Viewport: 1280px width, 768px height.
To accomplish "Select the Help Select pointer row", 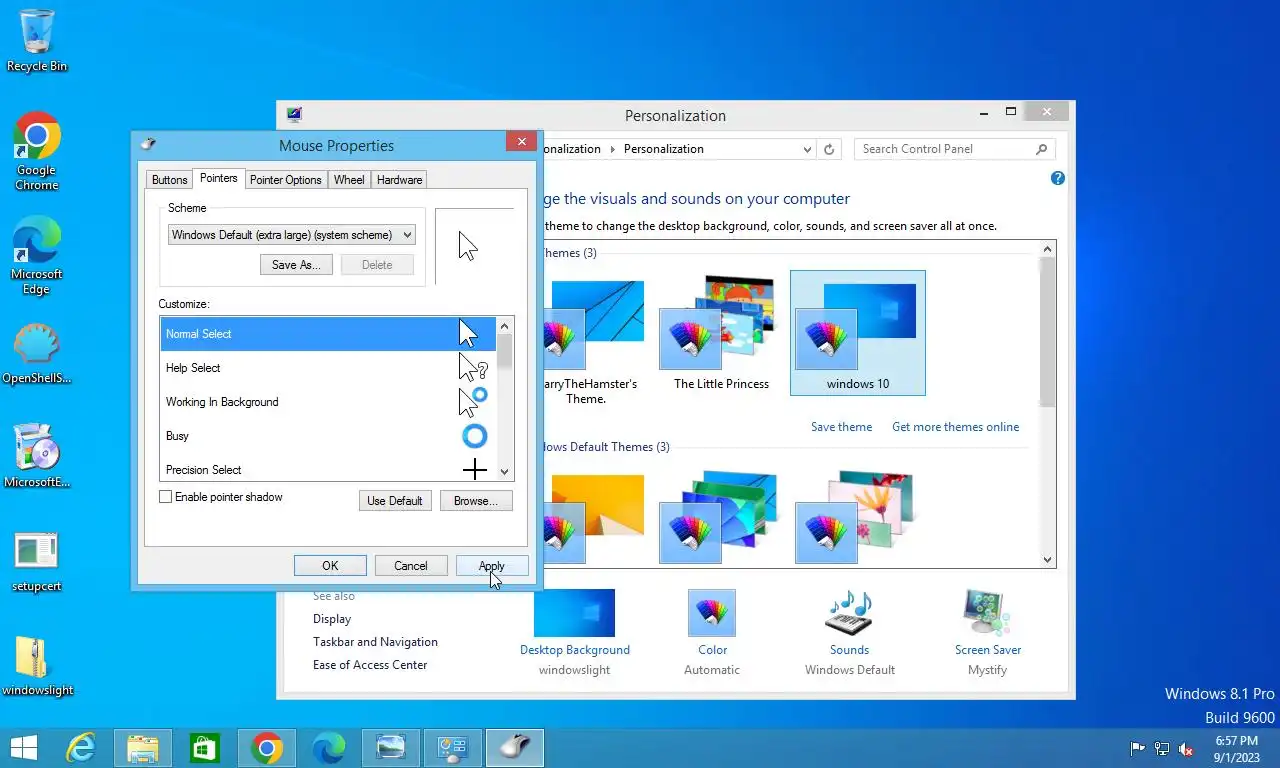I will tap(328, 368).
